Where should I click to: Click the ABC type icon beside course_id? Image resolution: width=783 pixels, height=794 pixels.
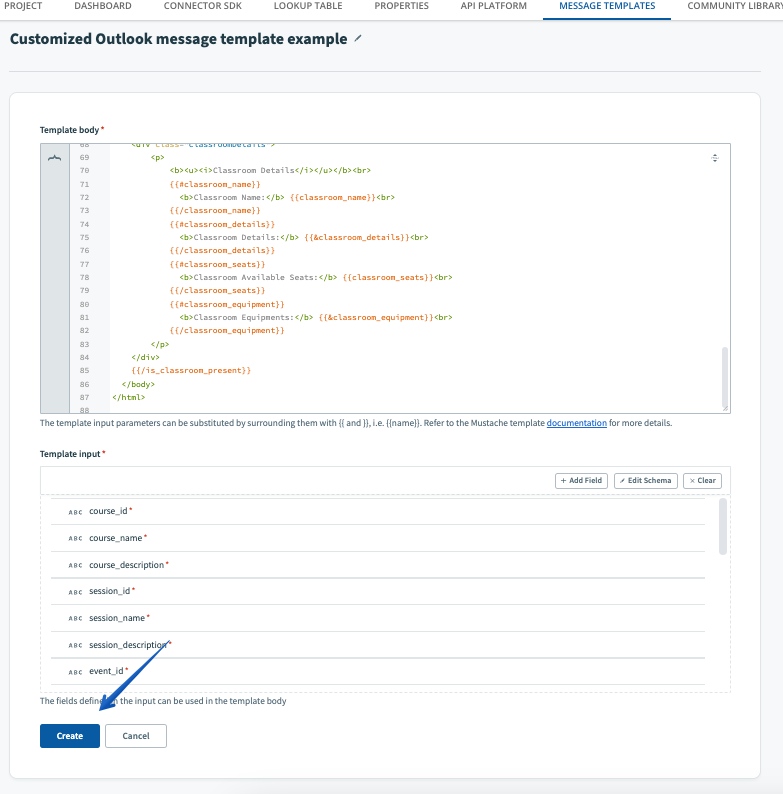point(75,511)
